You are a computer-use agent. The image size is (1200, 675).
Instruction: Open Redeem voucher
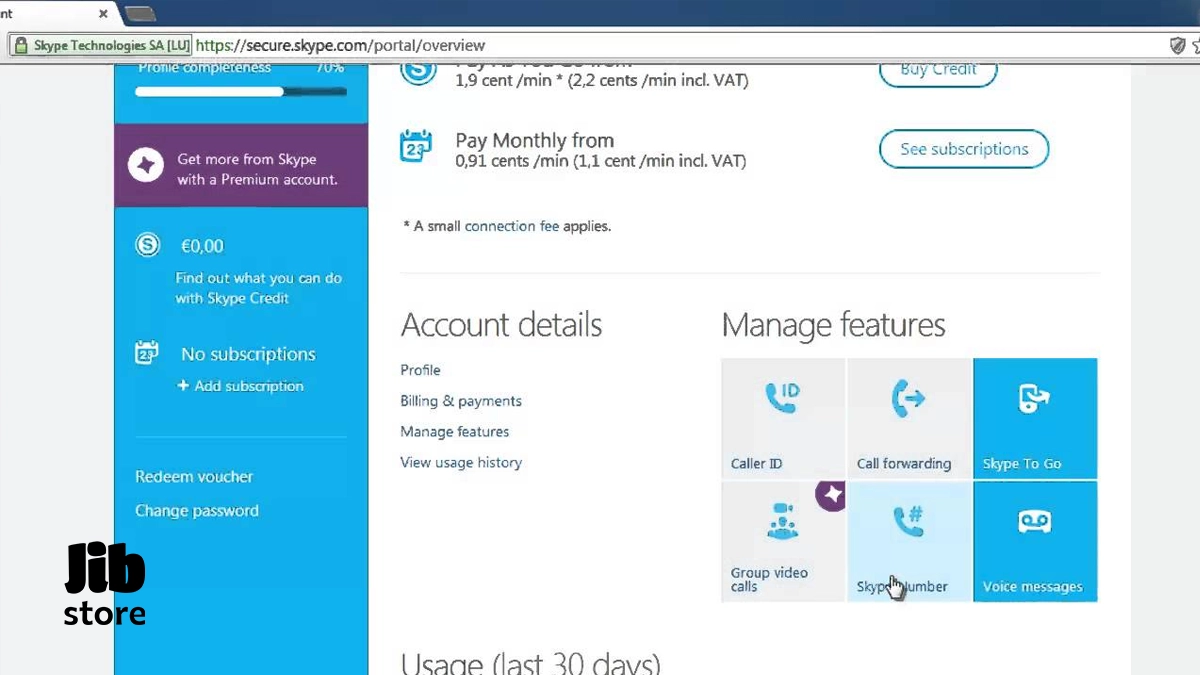(193, 476)
